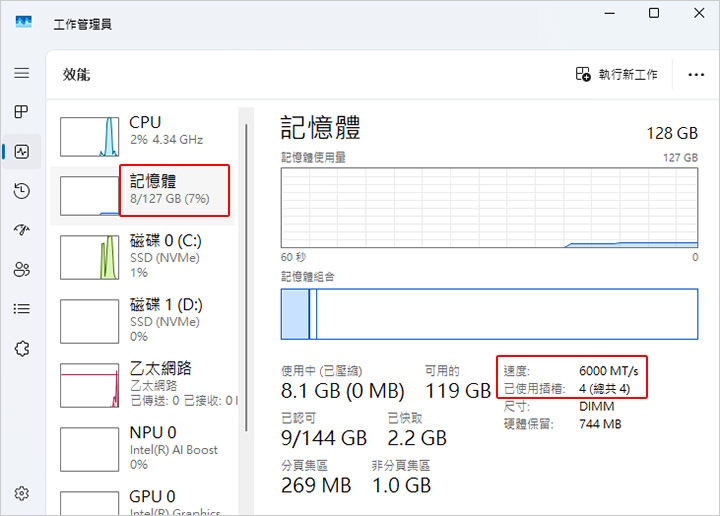
Task: Open the hamburger navigation menu
Action: pyautogui.click(x=22, y=73)
